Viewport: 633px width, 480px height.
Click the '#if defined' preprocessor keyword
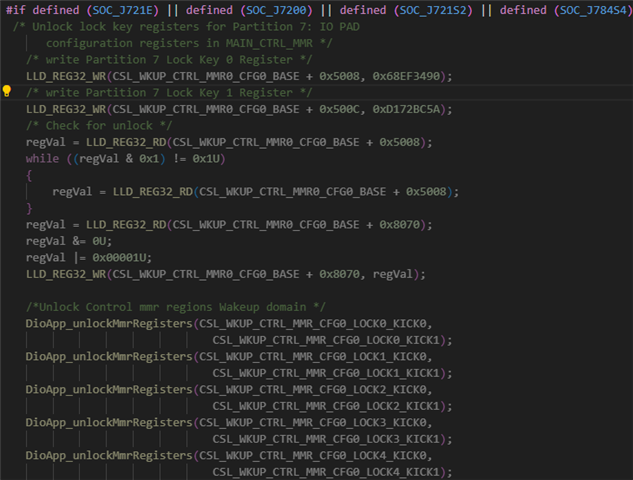42,10
